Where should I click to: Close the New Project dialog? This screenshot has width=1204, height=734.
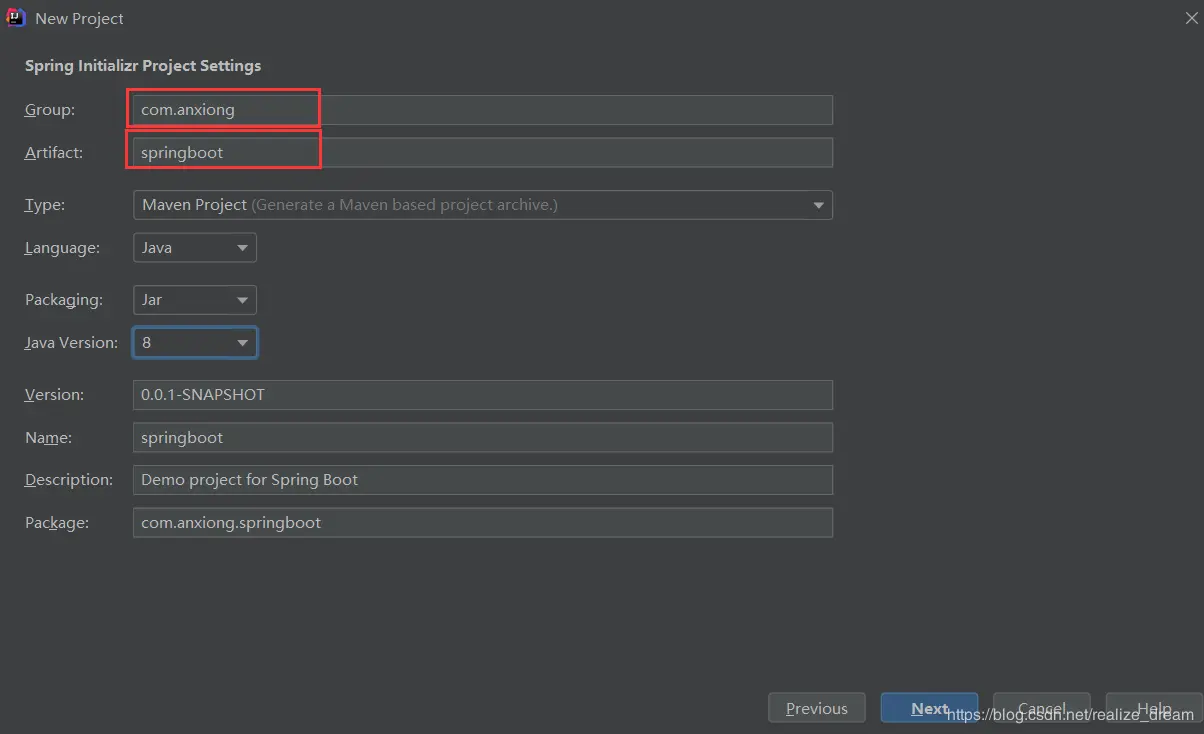(1191, 18)
